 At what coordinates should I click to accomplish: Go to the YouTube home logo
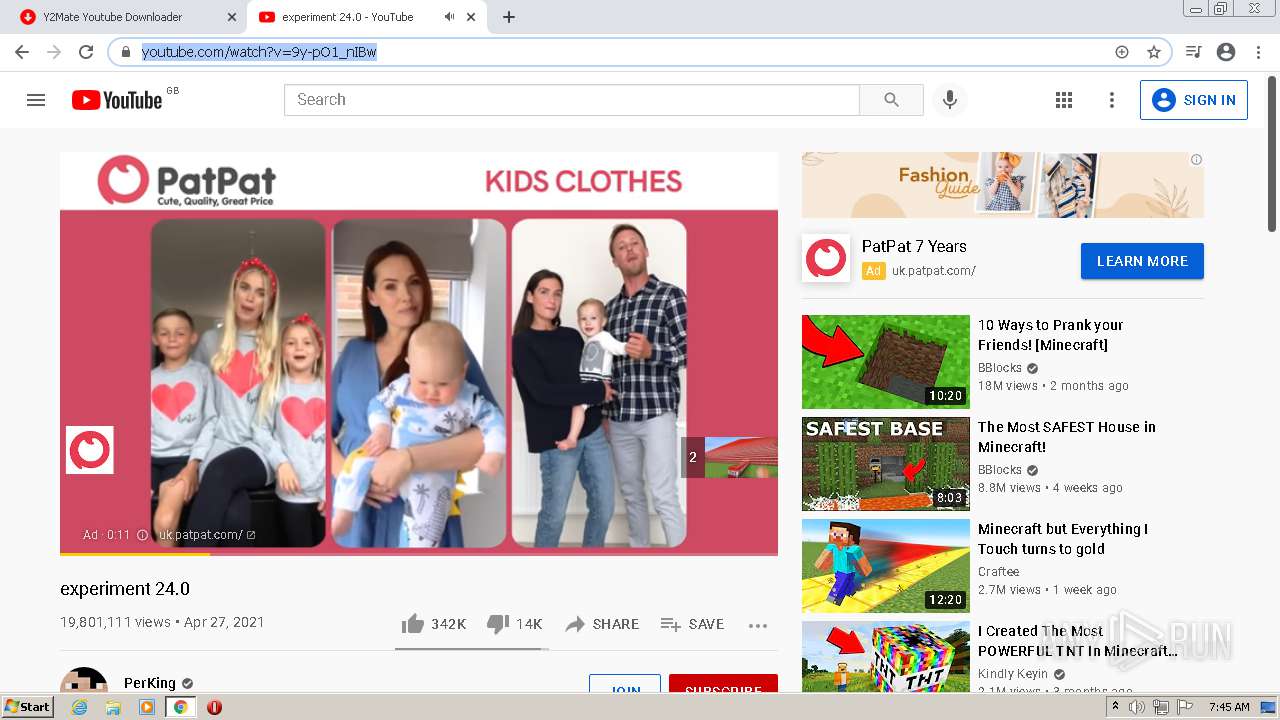pos(117,100)
